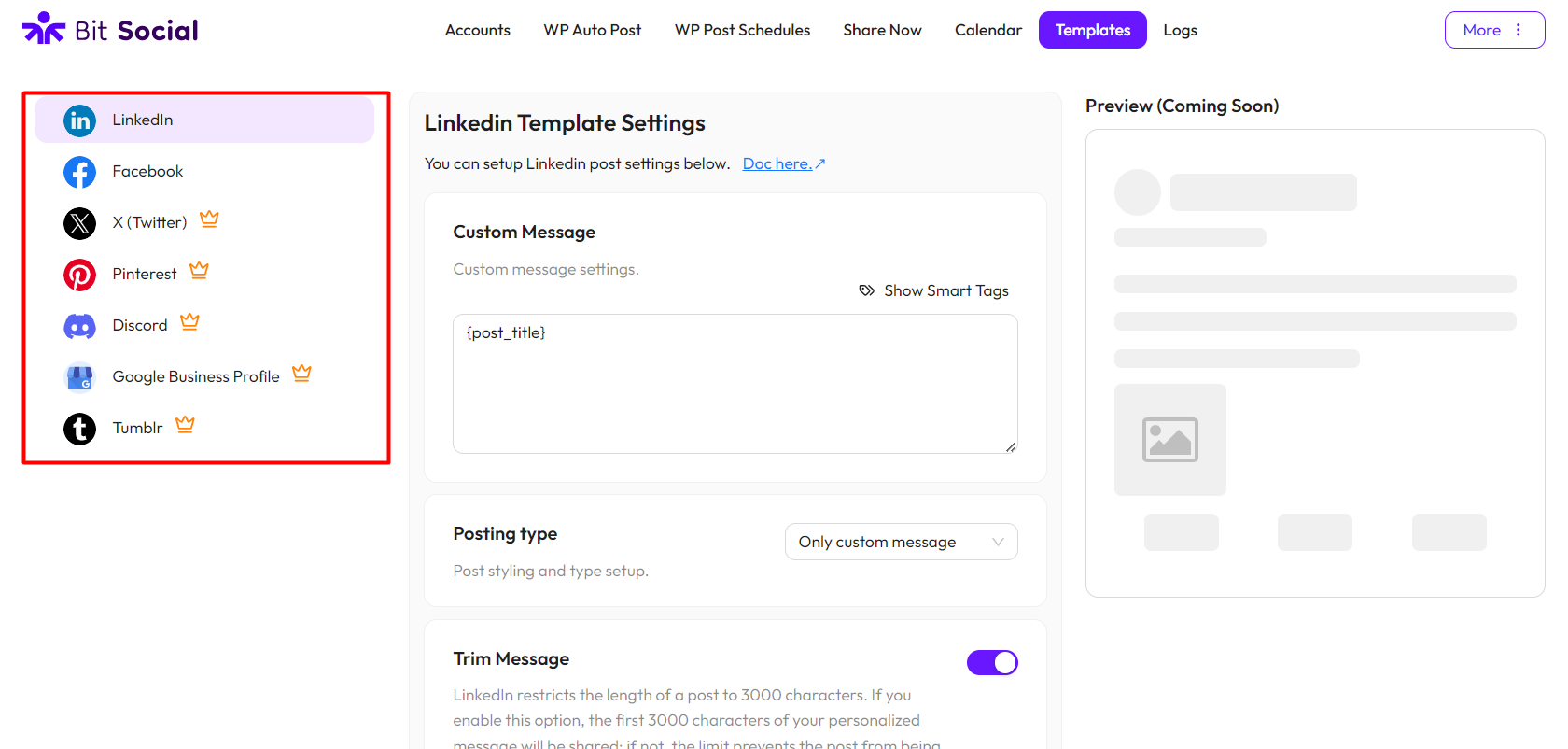1568x749 pixels.
Task: Click the smart tags tag icon
Action: click(x=867, y=290)
